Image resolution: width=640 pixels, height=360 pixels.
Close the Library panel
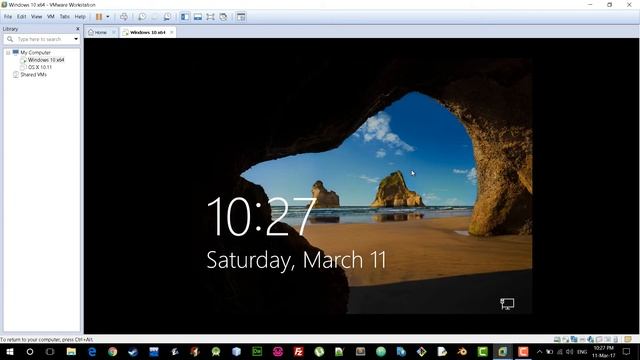tap(78, 29)
